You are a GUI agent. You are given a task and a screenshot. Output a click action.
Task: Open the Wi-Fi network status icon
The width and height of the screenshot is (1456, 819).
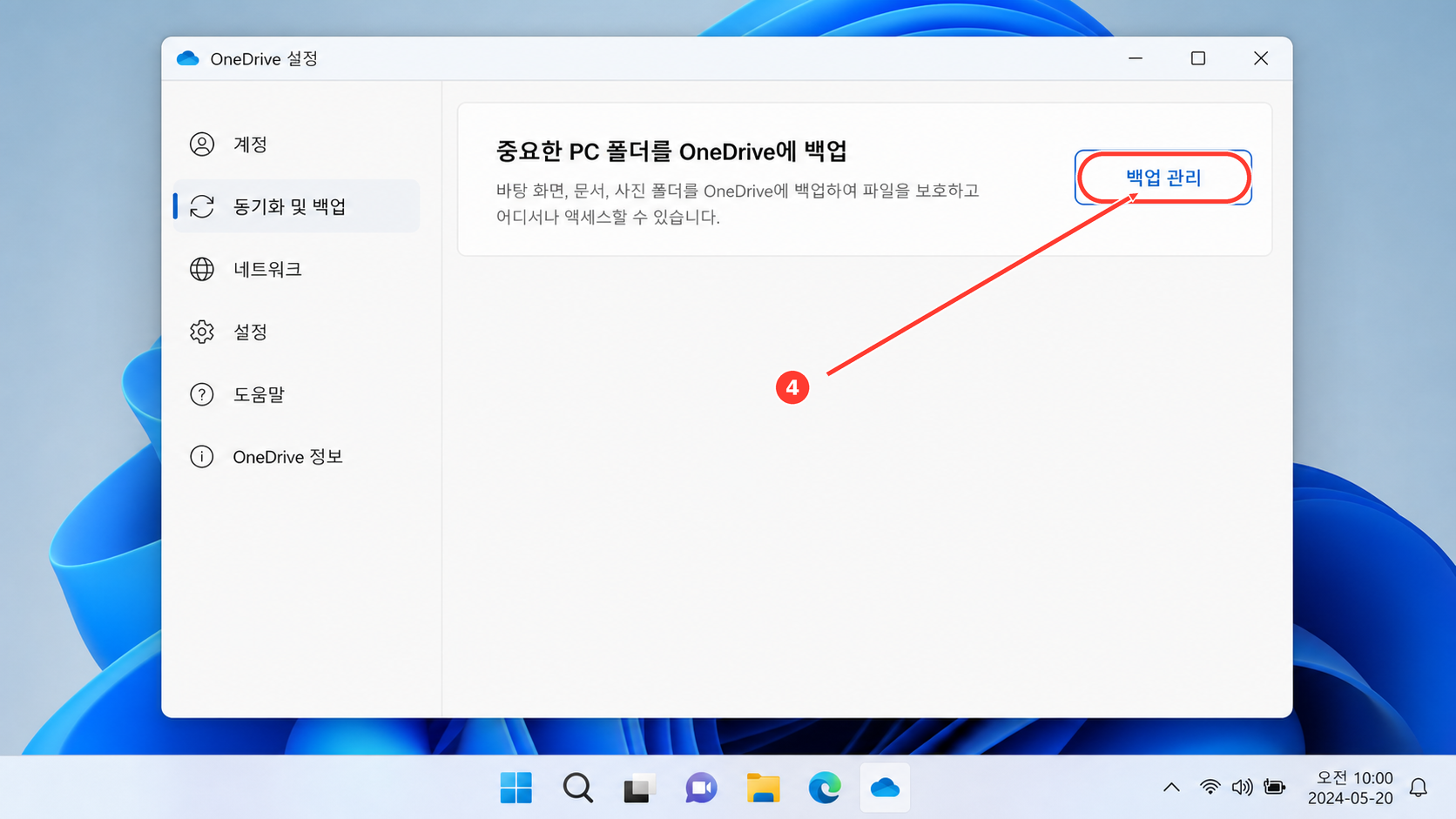pos(1210,788)
